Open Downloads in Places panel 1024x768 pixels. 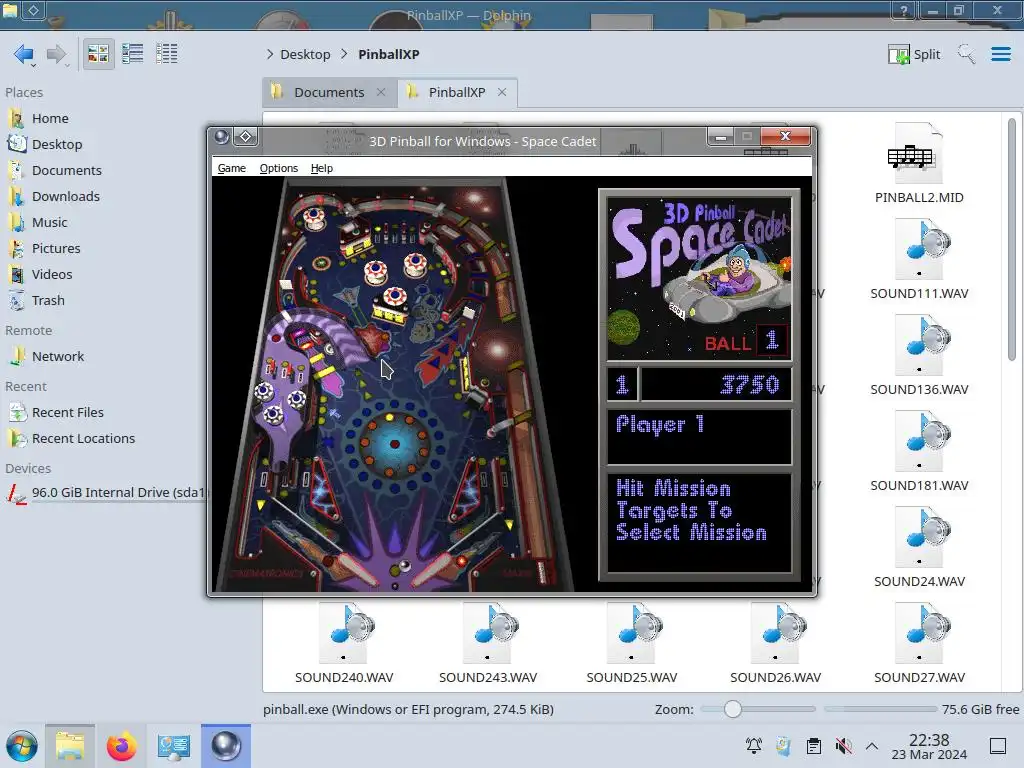65,197
